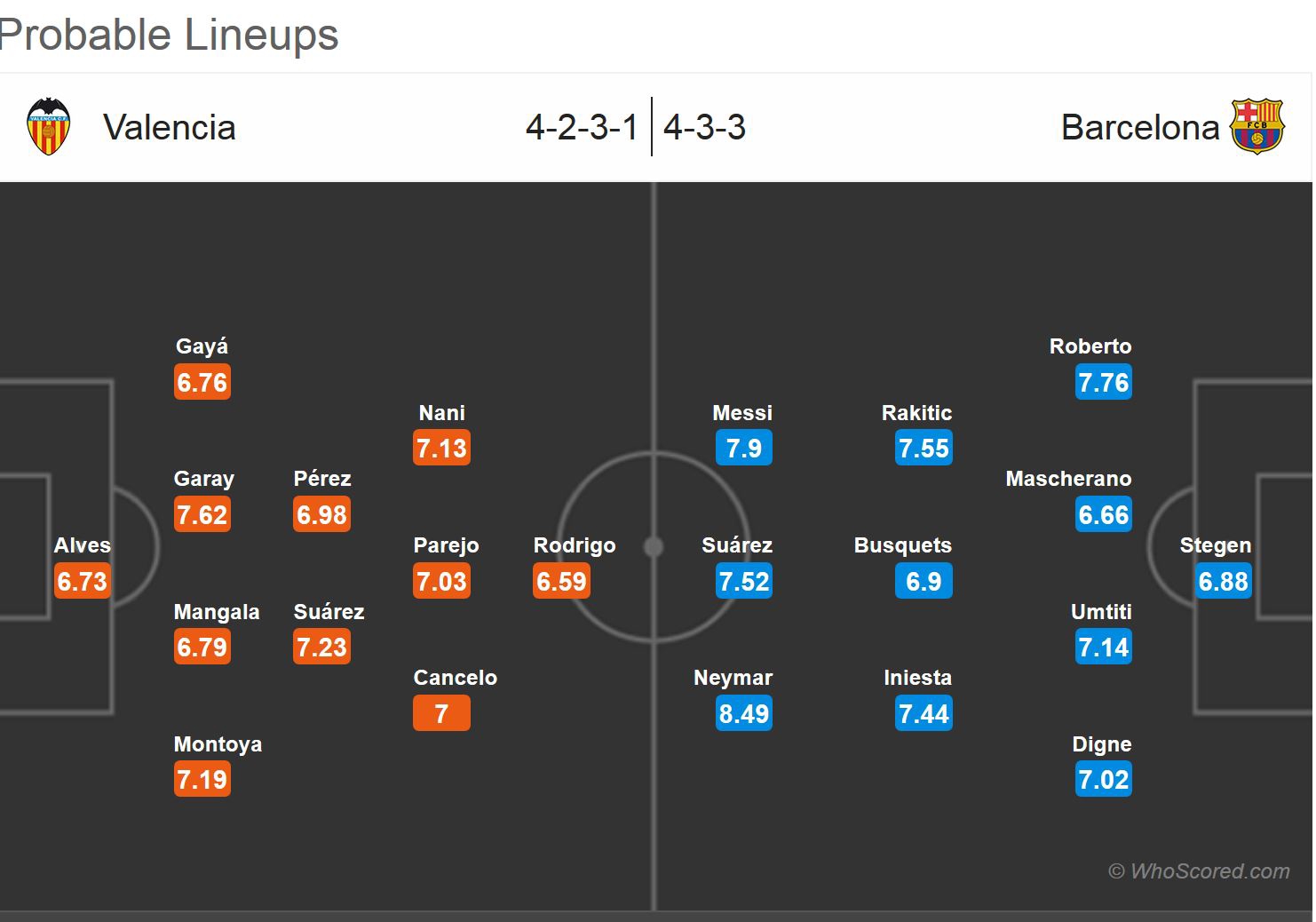The width and height of the screenshot is (1316, 922).
Task: Click Neymar's 8.49 rating badge
Action: (743, 713)
